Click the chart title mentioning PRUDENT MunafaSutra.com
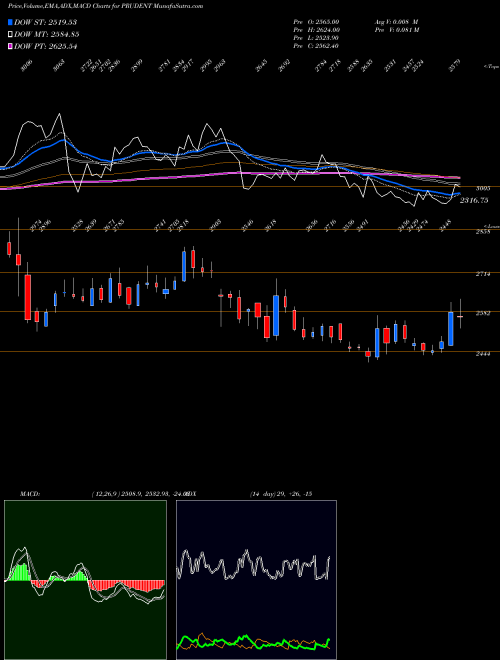This screenshot has height=660, width=500. tap(105, 6)
